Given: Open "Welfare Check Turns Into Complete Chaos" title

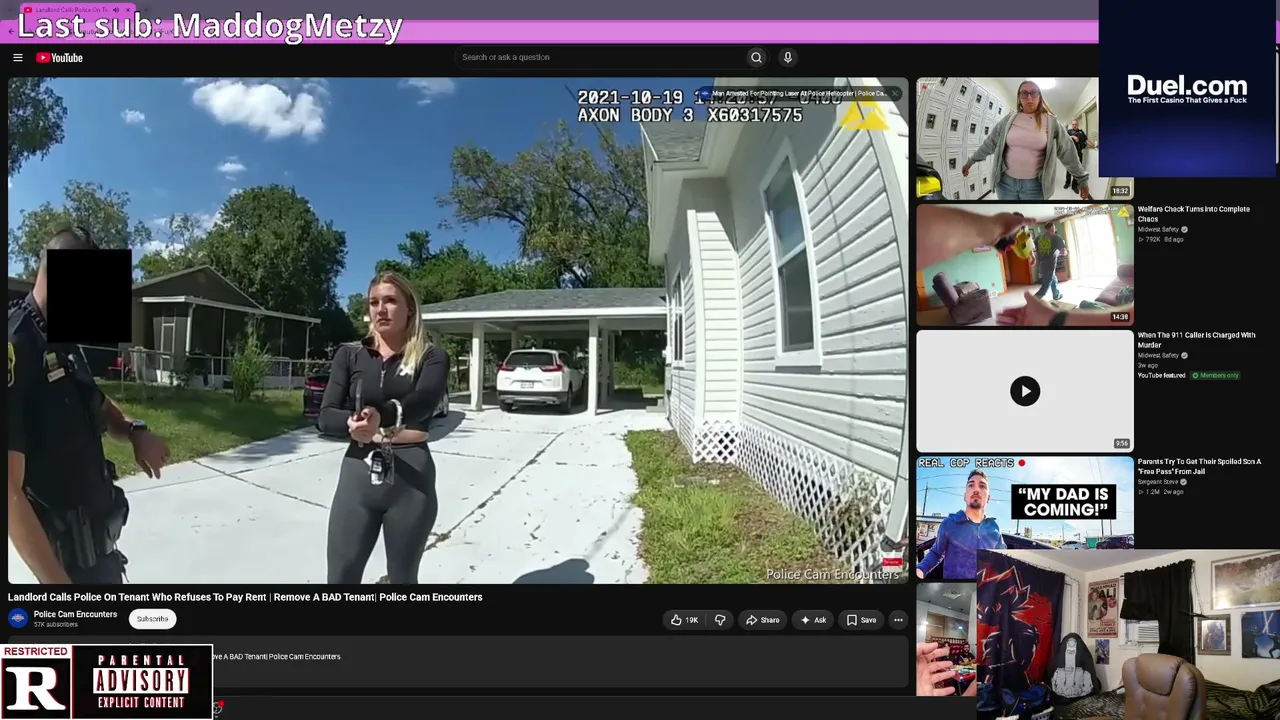Looking at the screenshot, I should click(1193, 214).
